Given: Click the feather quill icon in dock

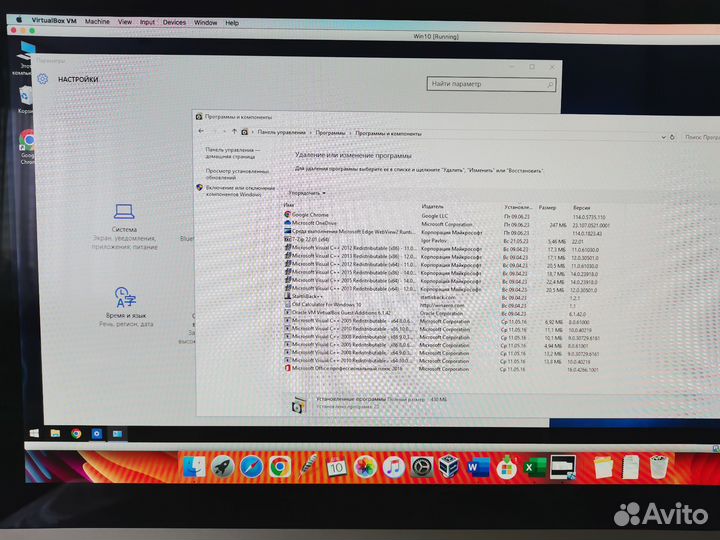Looking at the screenshot, I should pos(308,467).
